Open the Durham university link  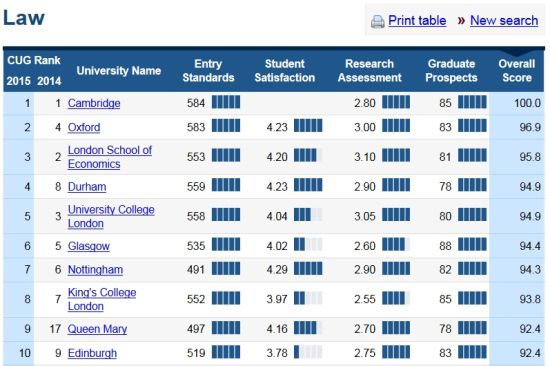(x=87, y=187)
